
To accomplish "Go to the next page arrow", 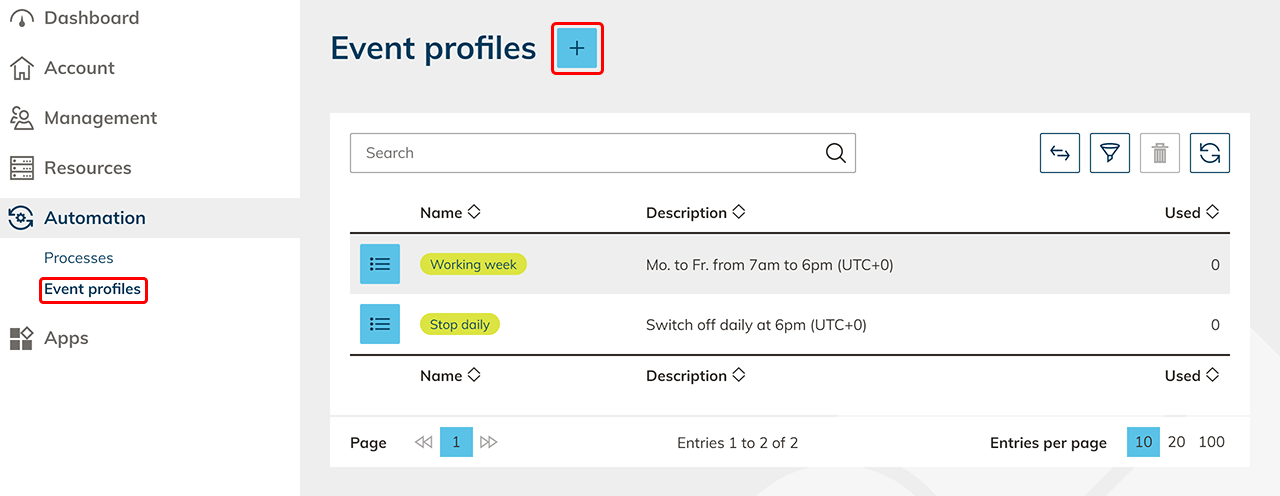I will coord(488,442).
